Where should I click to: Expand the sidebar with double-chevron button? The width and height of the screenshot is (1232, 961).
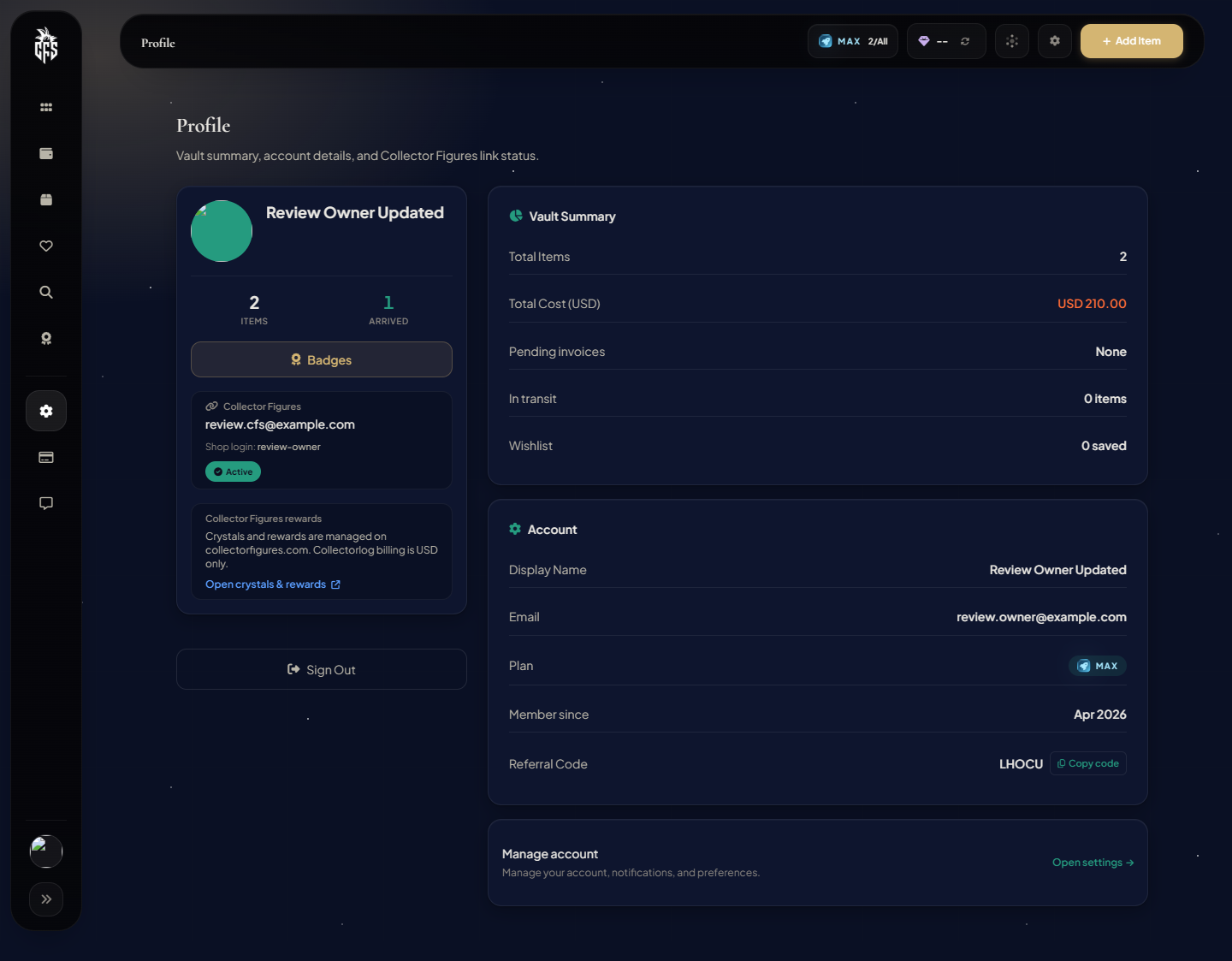pyautogui.click(x=46, y=899)
